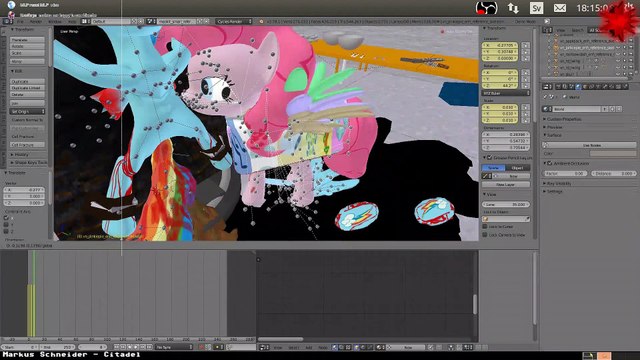This screenshot has width=640, height=360.
Task: Open the No Sync playback dropdown
Action: tap(173, 347)
